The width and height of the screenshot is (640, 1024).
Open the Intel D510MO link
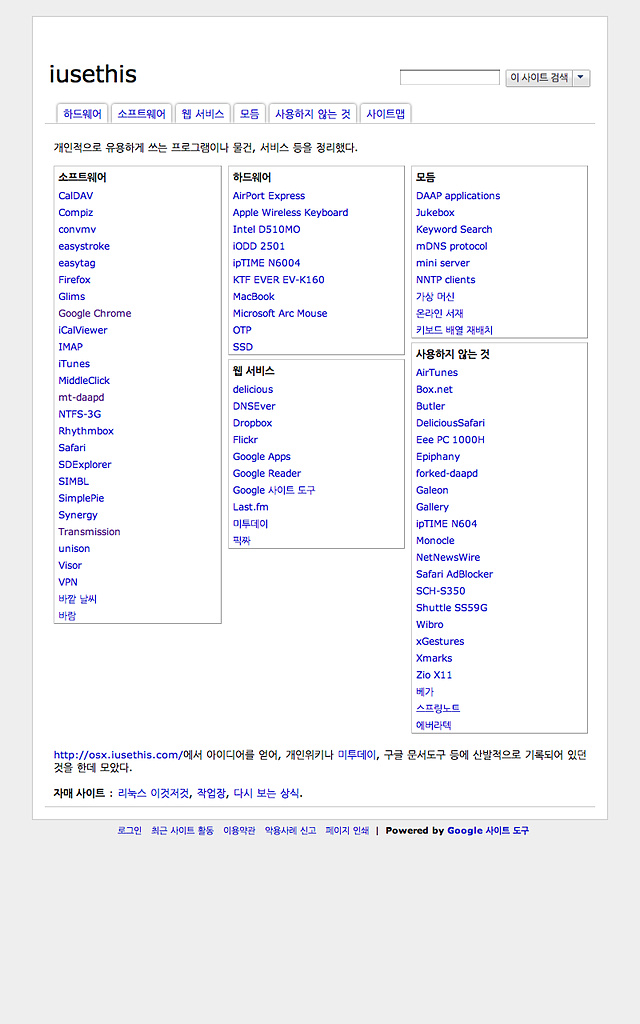click(266, 229)
